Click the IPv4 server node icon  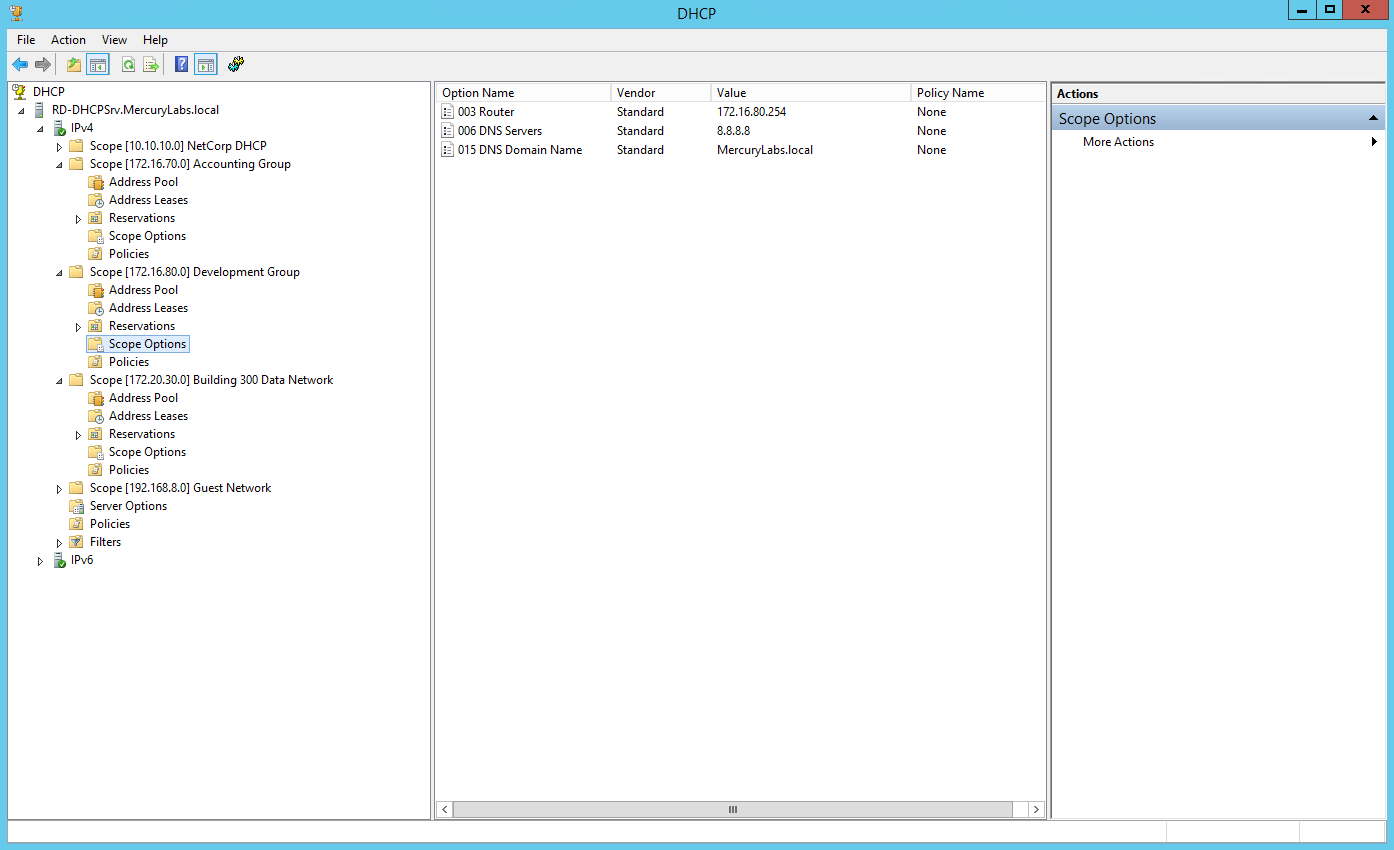[x=60, y=128]
